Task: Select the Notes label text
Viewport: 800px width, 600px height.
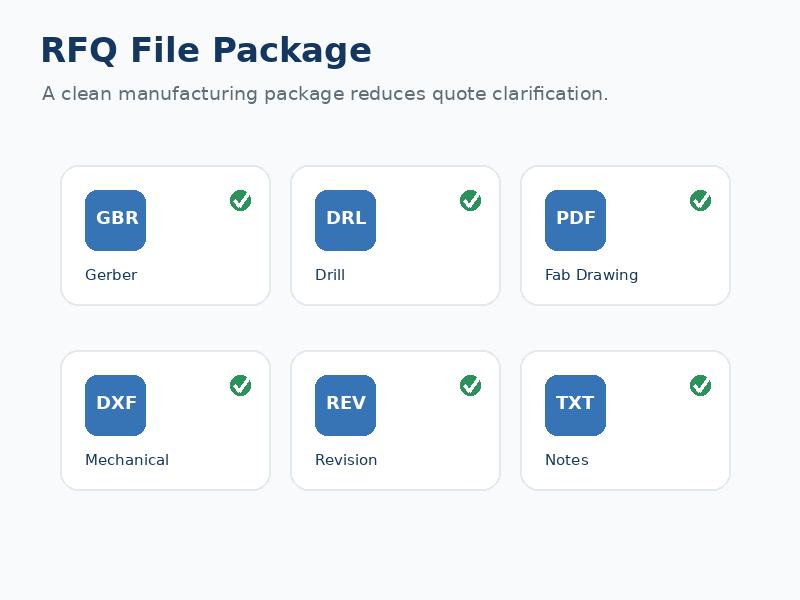Action: (567, 460)
